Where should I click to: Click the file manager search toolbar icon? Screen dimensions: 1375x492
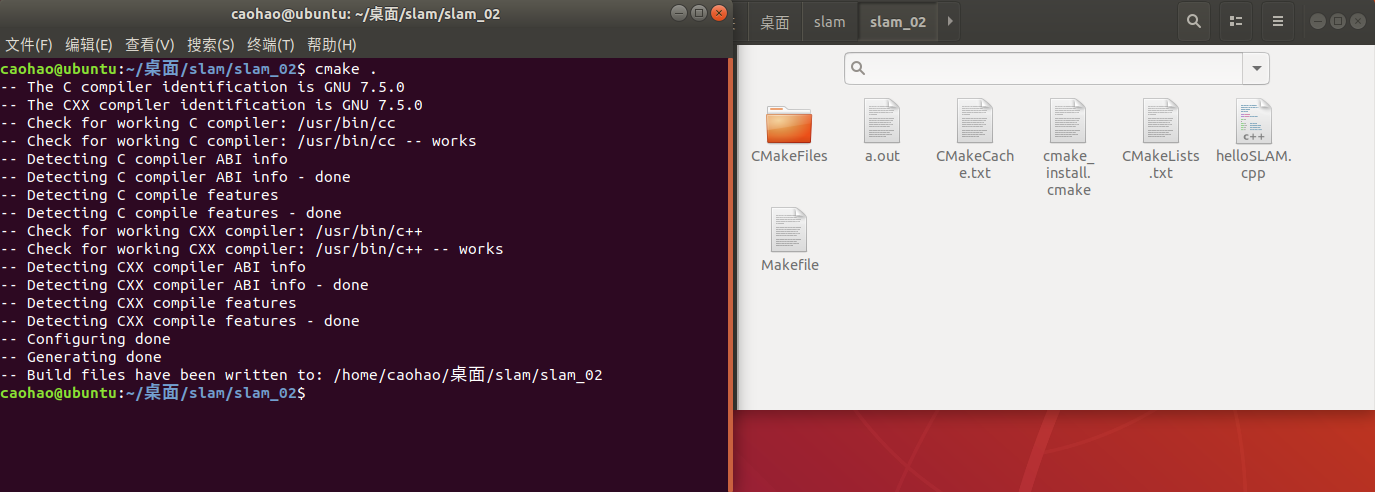1192,21
